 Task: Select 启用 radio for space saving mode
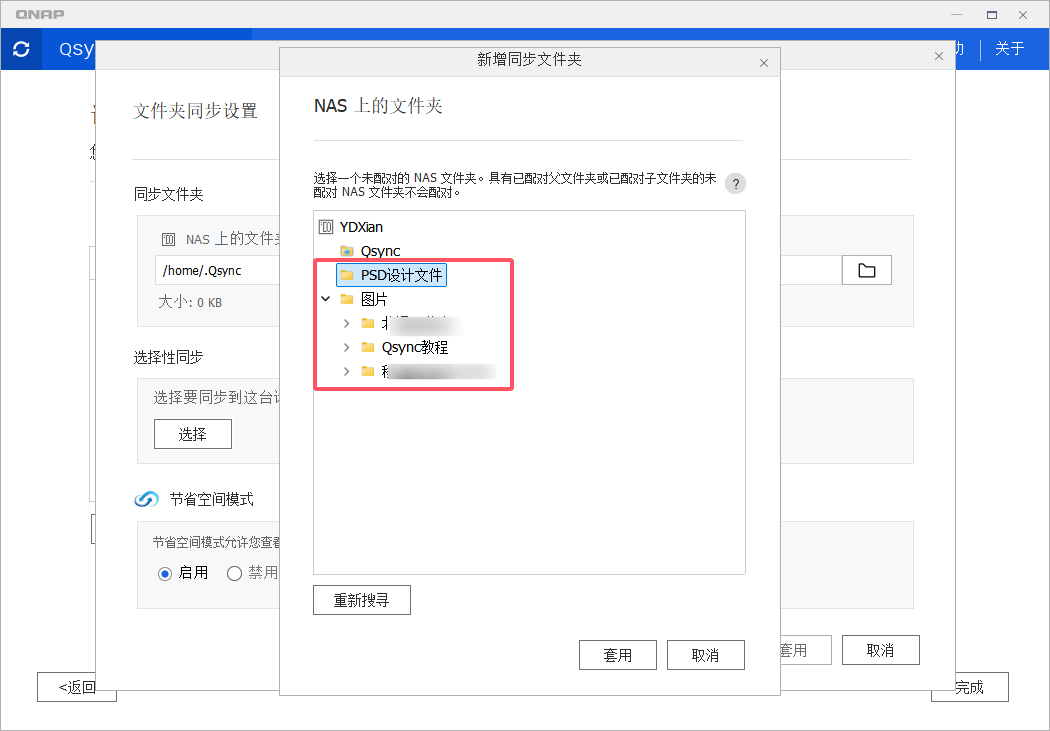pyautogui.click(x=165, y=574)
